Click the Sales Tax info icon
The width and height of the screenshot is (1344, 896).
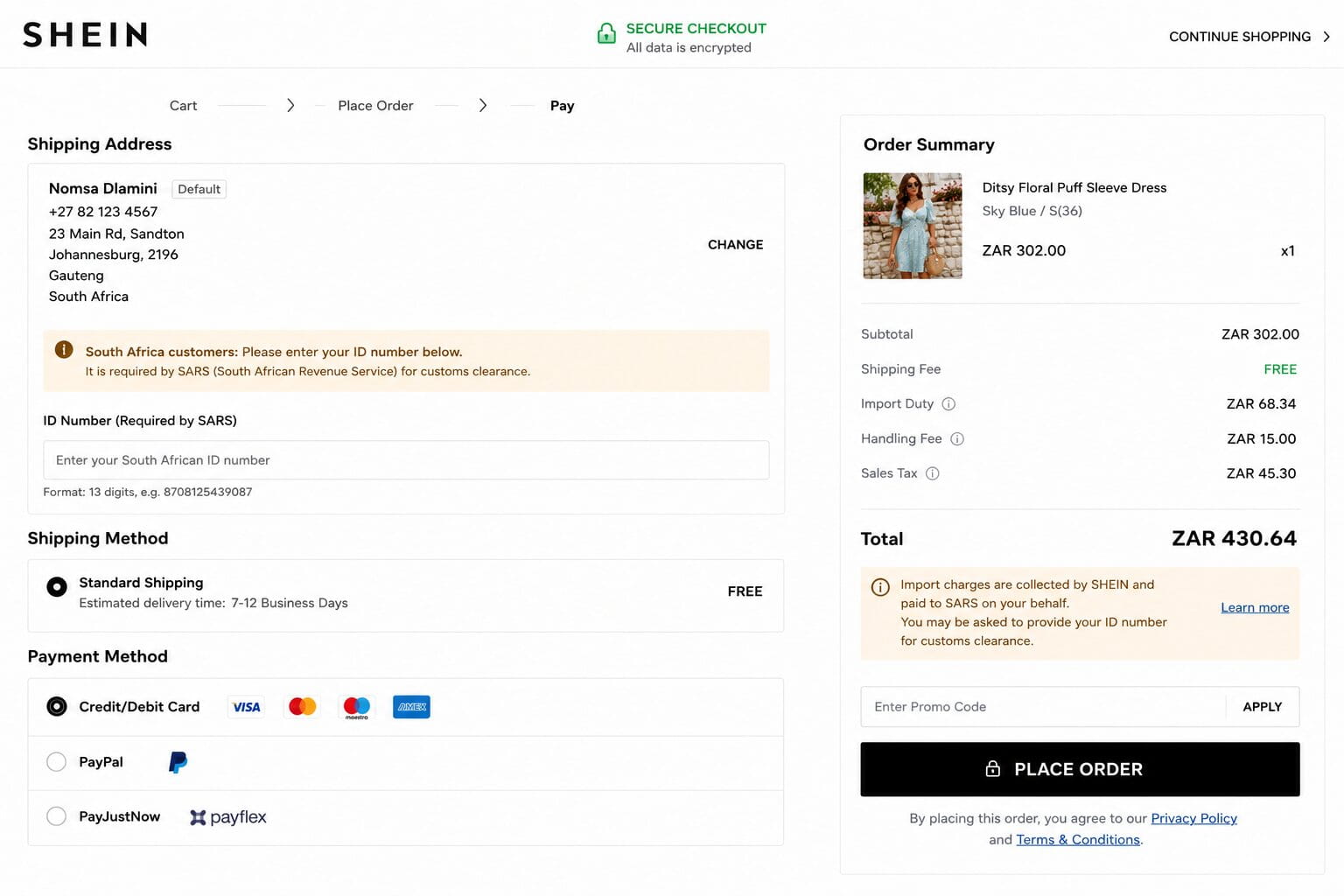click(x=933, y=473)
